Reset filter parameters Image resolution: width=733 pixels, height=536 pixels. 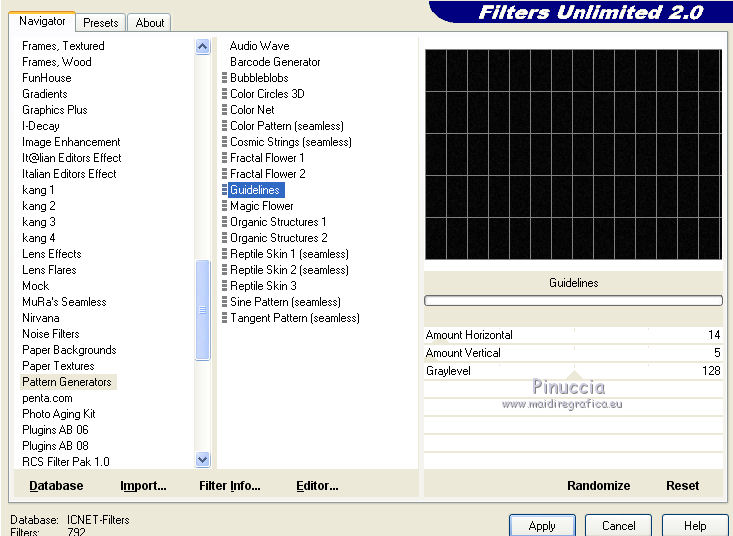point(683,486)
